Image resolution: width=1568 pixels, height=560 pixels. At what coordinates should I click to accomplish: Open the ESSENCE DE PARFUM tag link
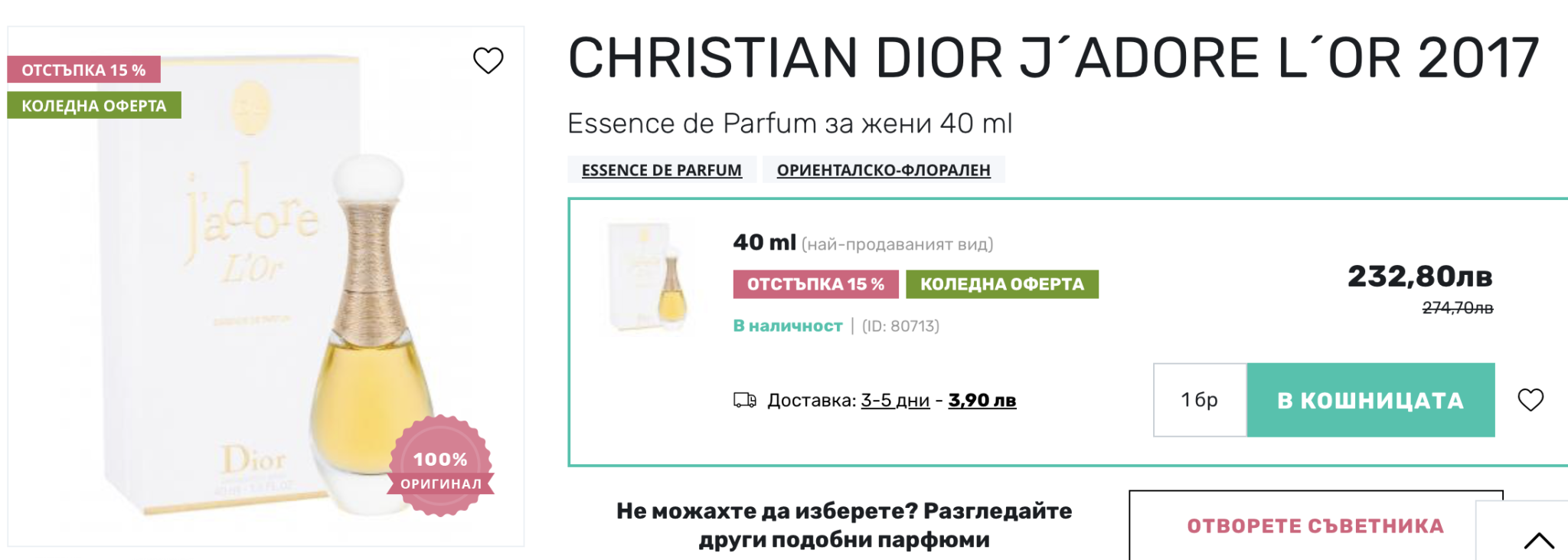pos(661,170)
